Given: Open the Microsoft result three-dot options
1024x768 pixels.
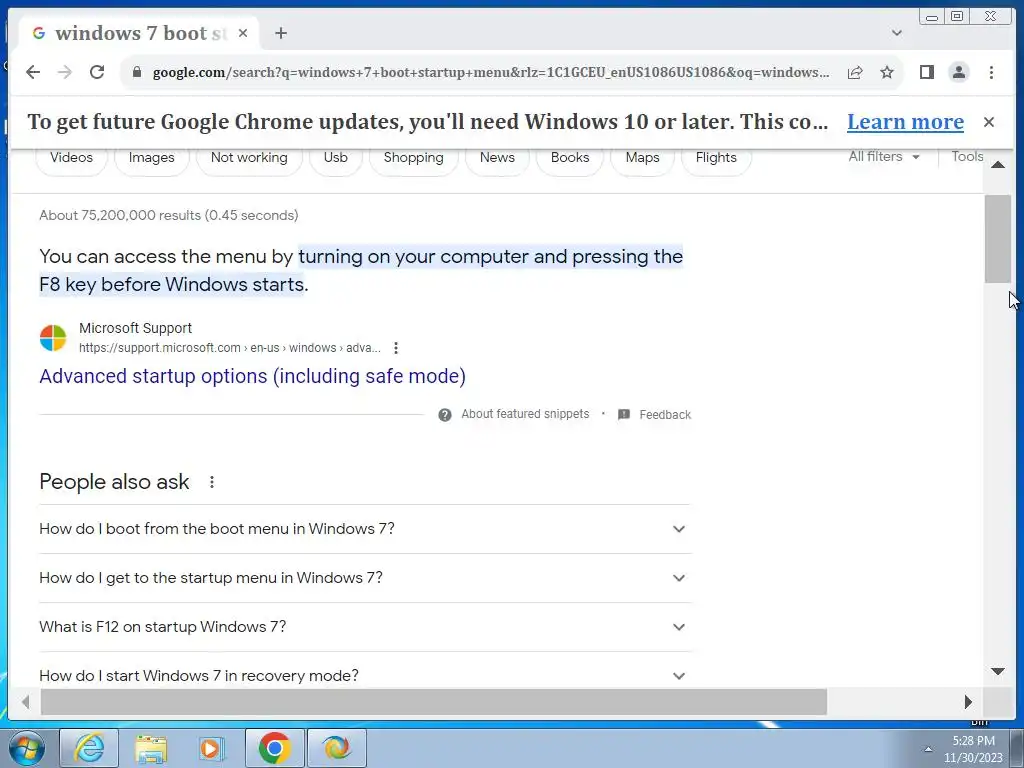Looking at the screenshot, I should pyautogui.click(x=396, y=348).
